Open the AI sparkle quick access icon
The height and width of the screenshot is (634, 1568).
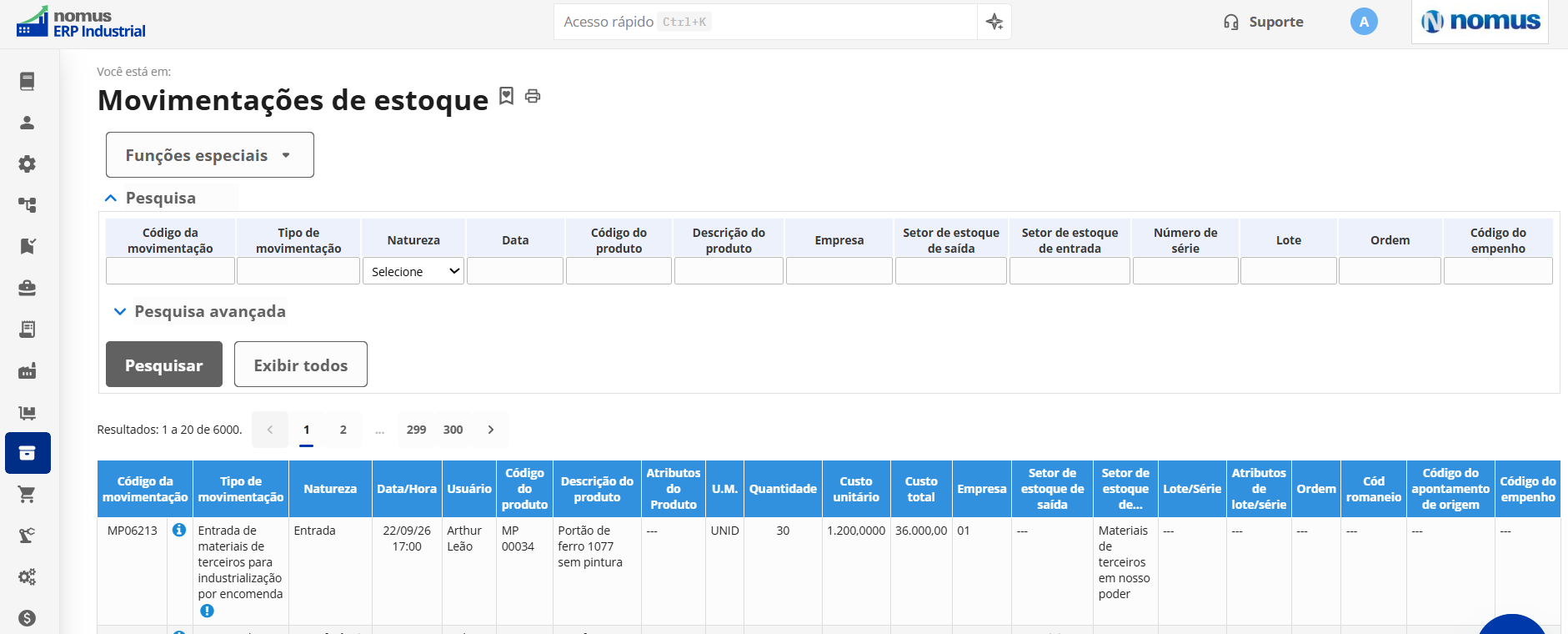click(x=994, y=22)
